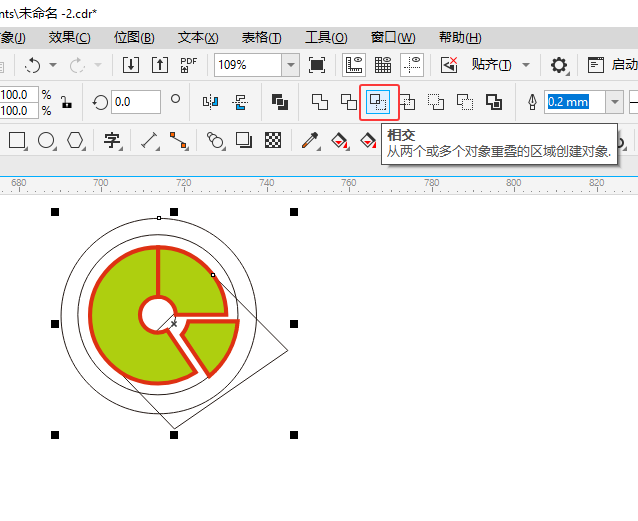
Task: Open the 表格 menu
Action: click(x=261, y=38)
